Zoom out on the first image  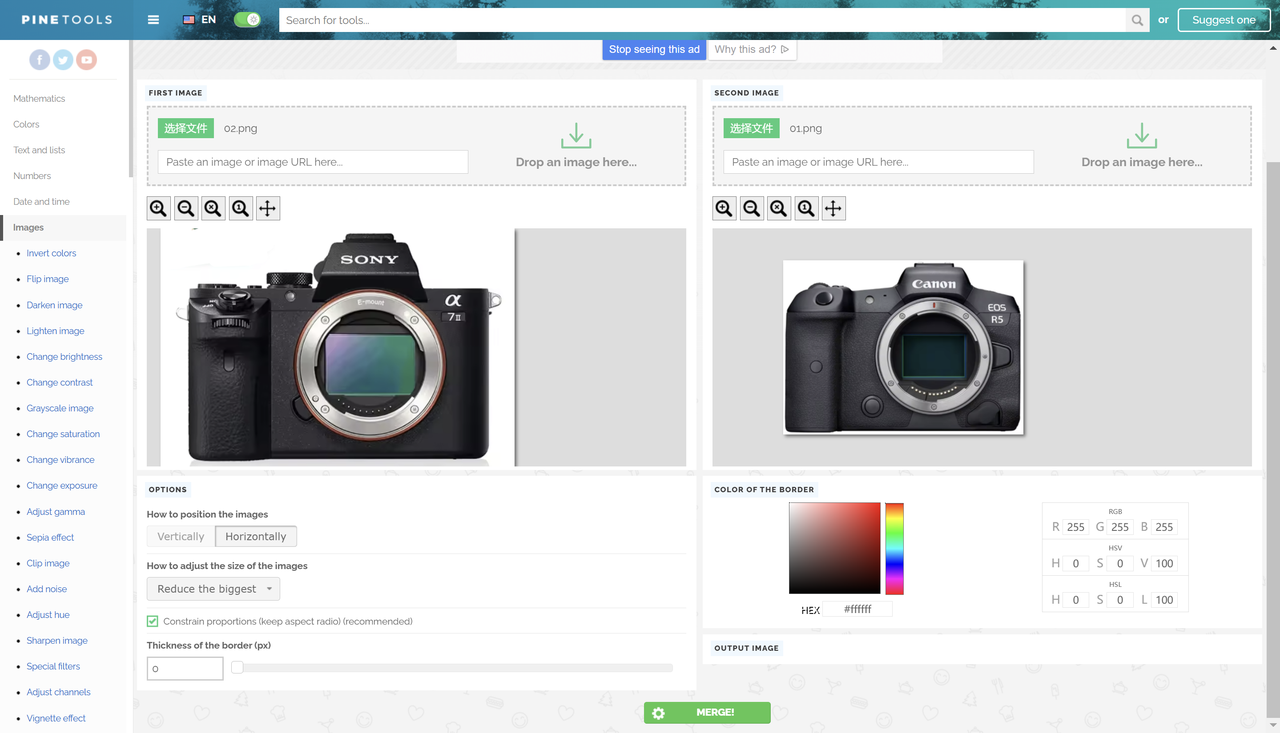[x=186, y=208]
